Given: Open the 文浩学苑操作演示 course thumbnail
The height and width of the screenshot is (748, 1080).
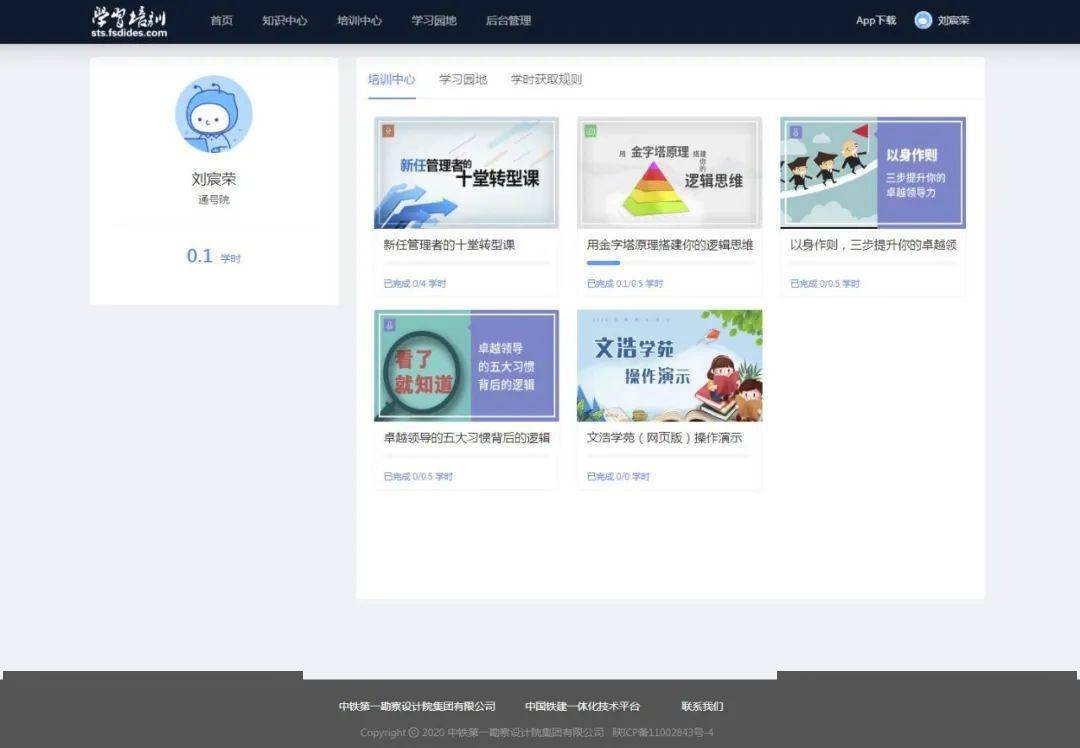Looking at the screenshot, I should click(x=669, y=365).
